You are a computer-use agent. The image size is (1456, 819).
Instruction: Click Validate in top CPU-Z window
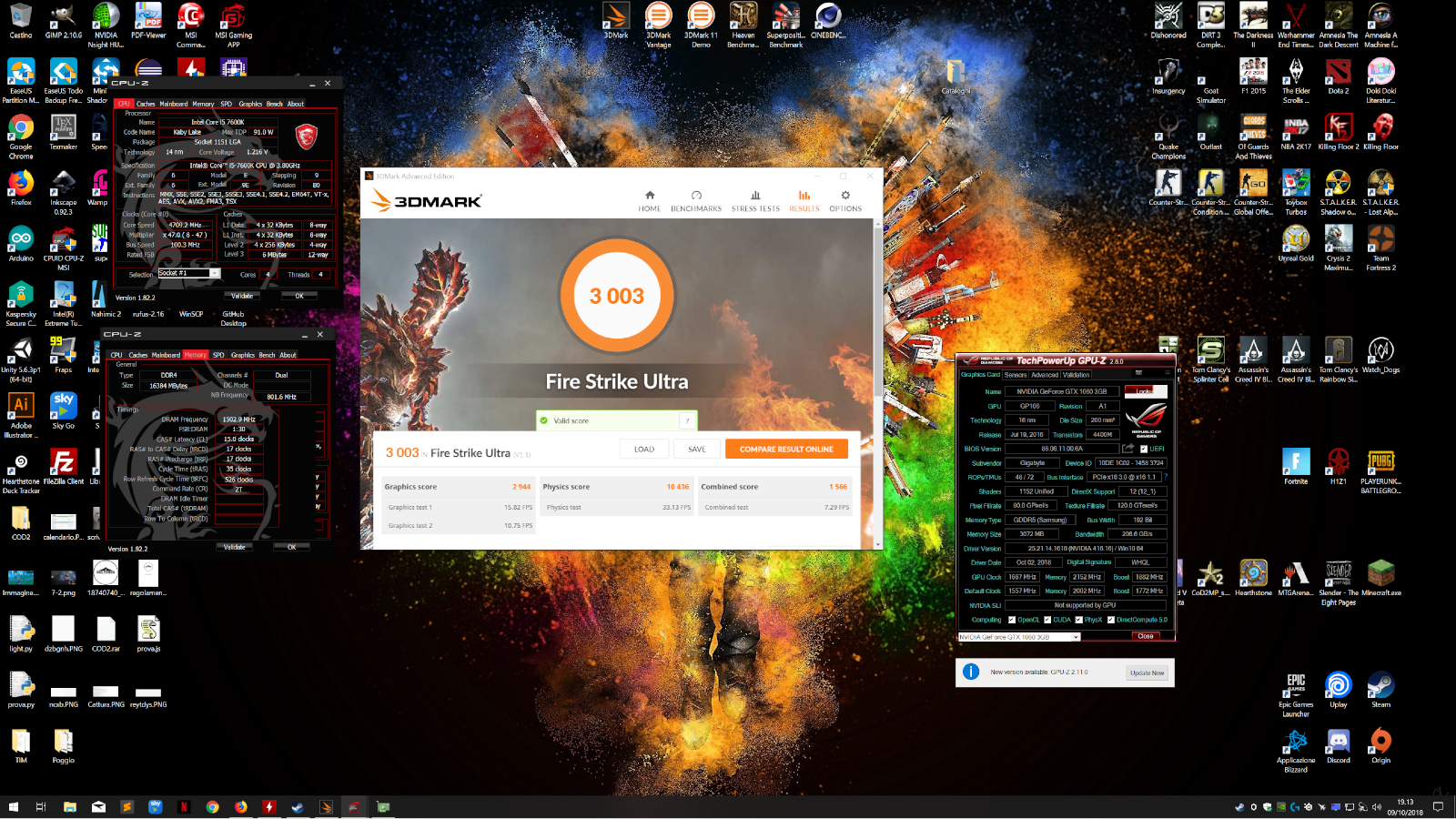coord(242,296)
